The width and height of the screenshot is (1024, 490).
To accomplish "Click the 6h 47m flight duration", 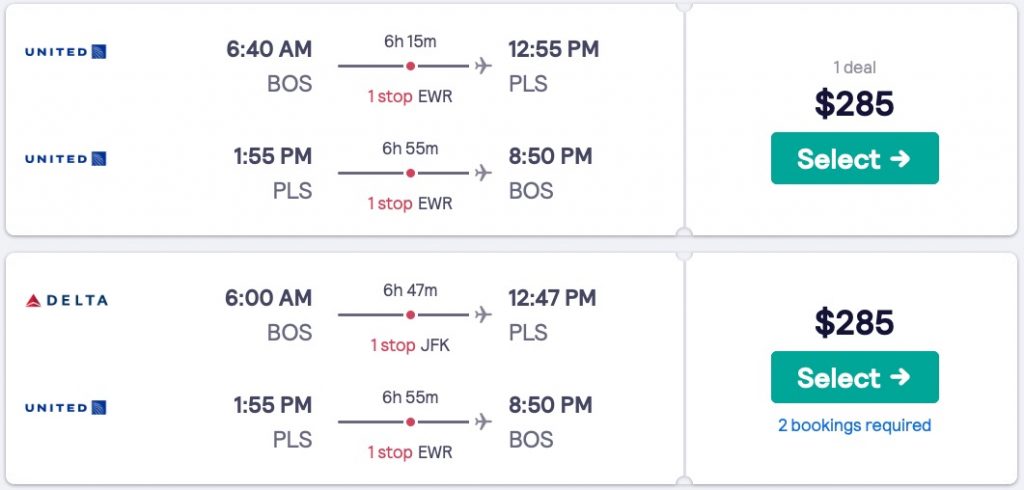I will click(x=410, y=291).
